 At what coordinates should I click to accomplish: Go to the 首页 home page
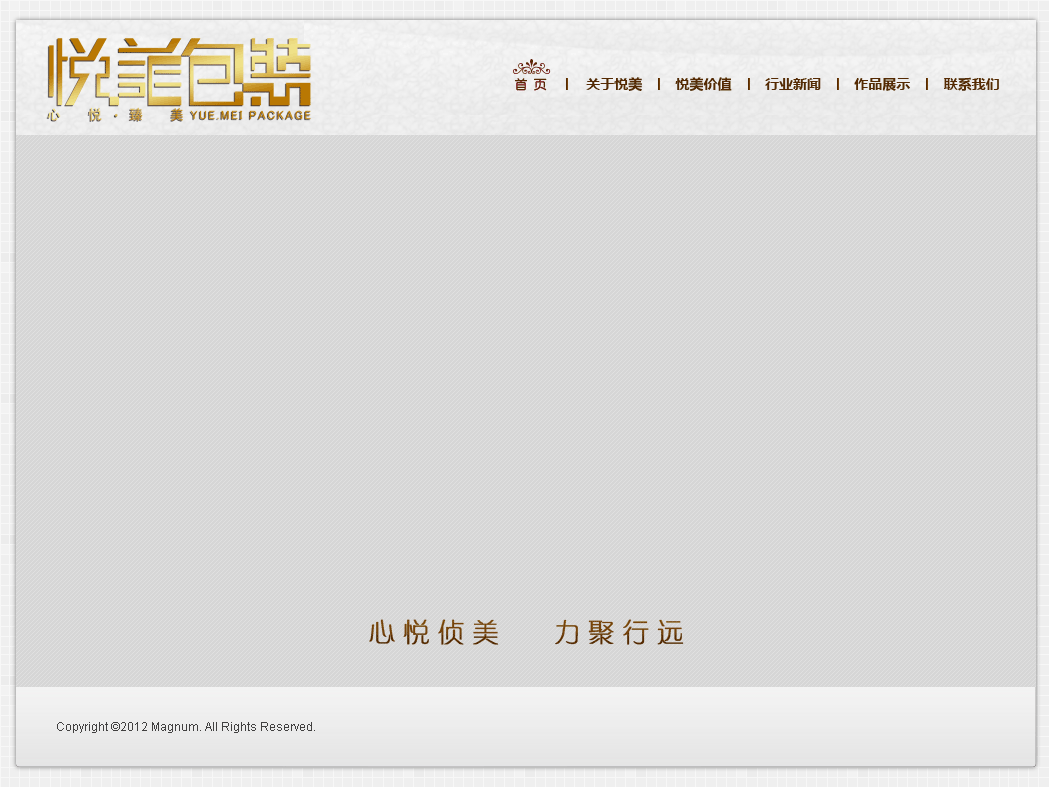point(531,85)
